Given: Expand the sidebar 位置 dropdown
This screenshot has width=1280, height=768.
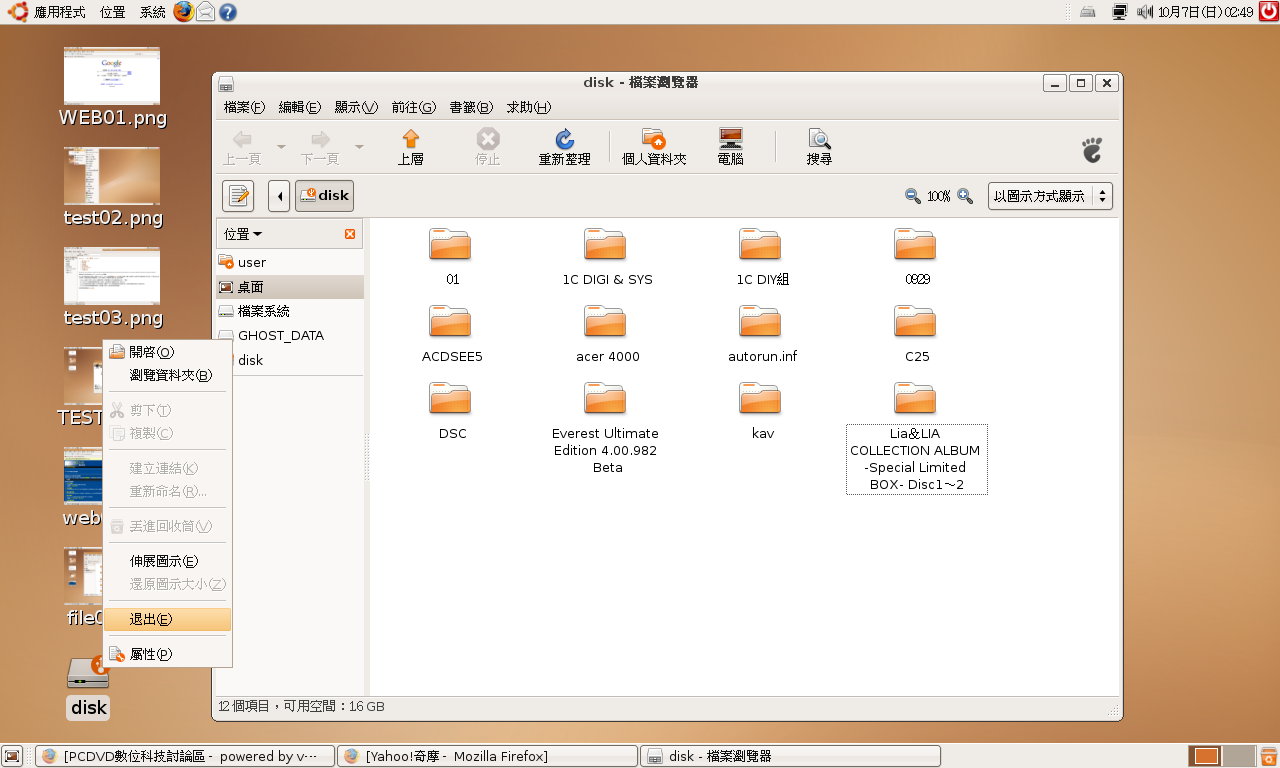Looking at the screenshot, I should point(244,234).
